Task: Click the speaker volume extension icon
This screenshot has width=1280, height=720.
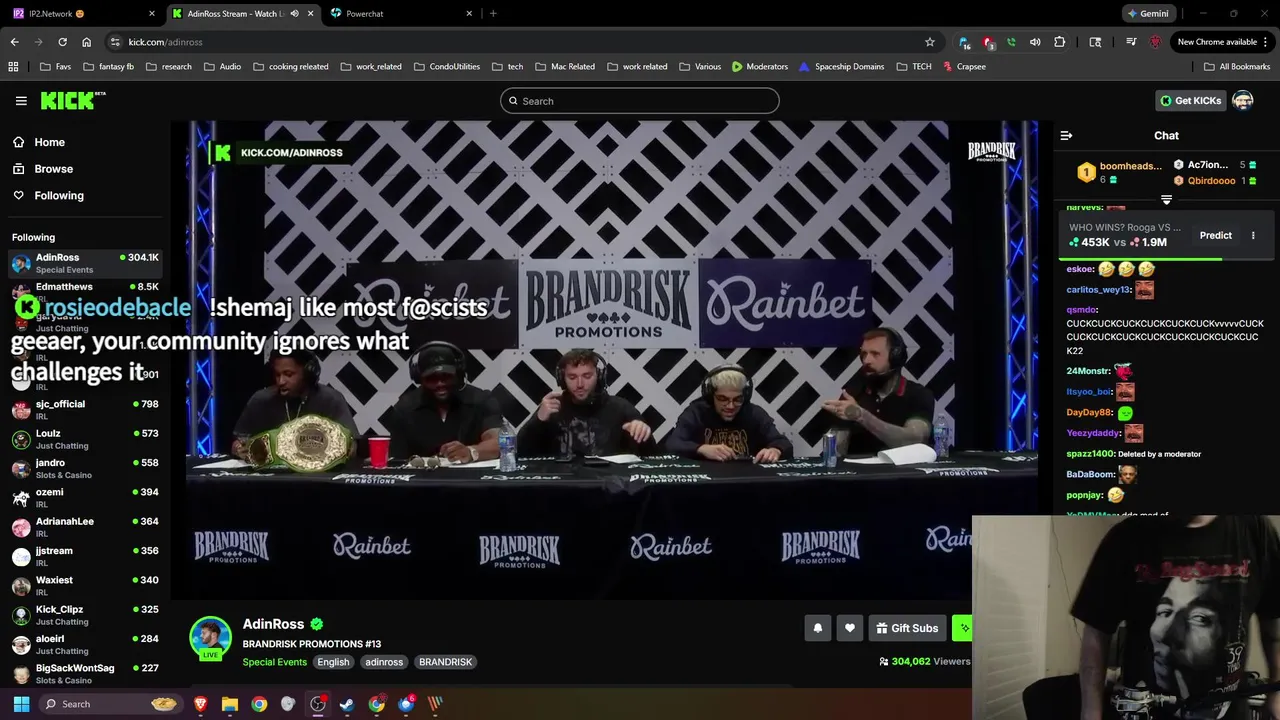Action: coord(1035,42)
